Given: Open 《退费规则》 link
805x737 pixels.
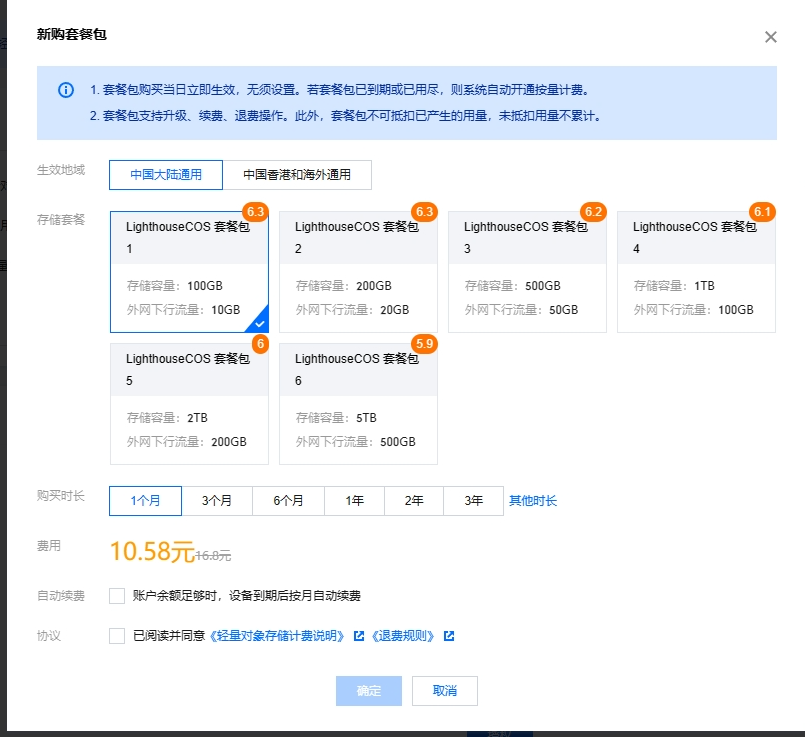Looking at the screenshot, I should click(x=403, y=636).
